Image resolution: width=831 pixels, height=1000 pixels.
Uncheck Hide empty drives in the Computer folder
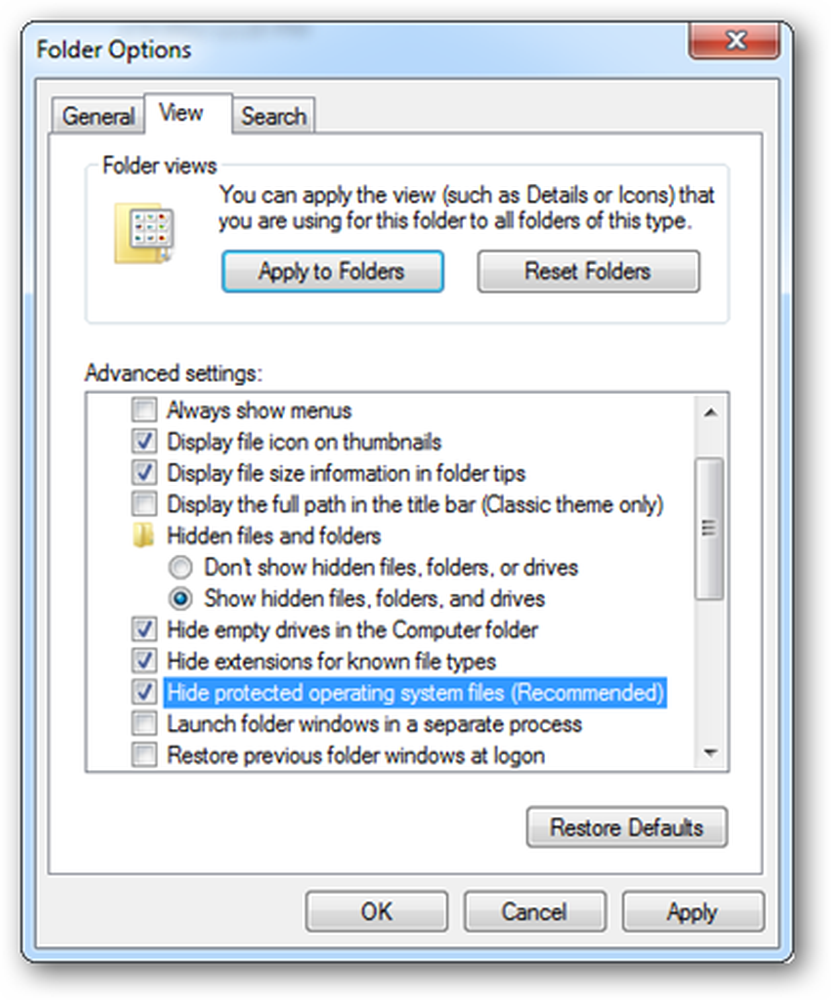144,629
